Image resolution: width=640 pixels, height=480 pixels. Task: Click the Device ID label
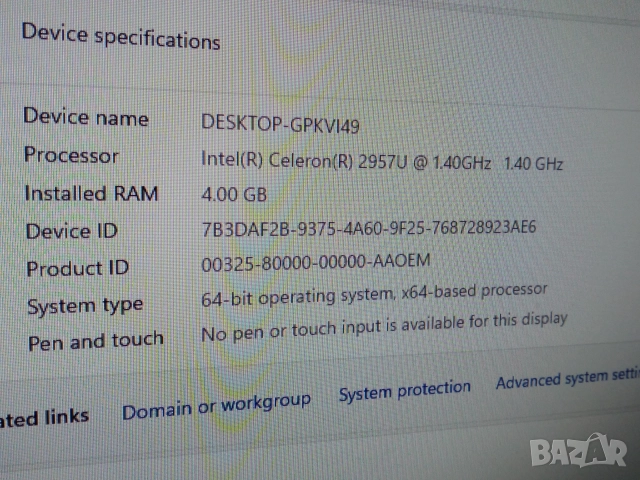tap(72, 231)
